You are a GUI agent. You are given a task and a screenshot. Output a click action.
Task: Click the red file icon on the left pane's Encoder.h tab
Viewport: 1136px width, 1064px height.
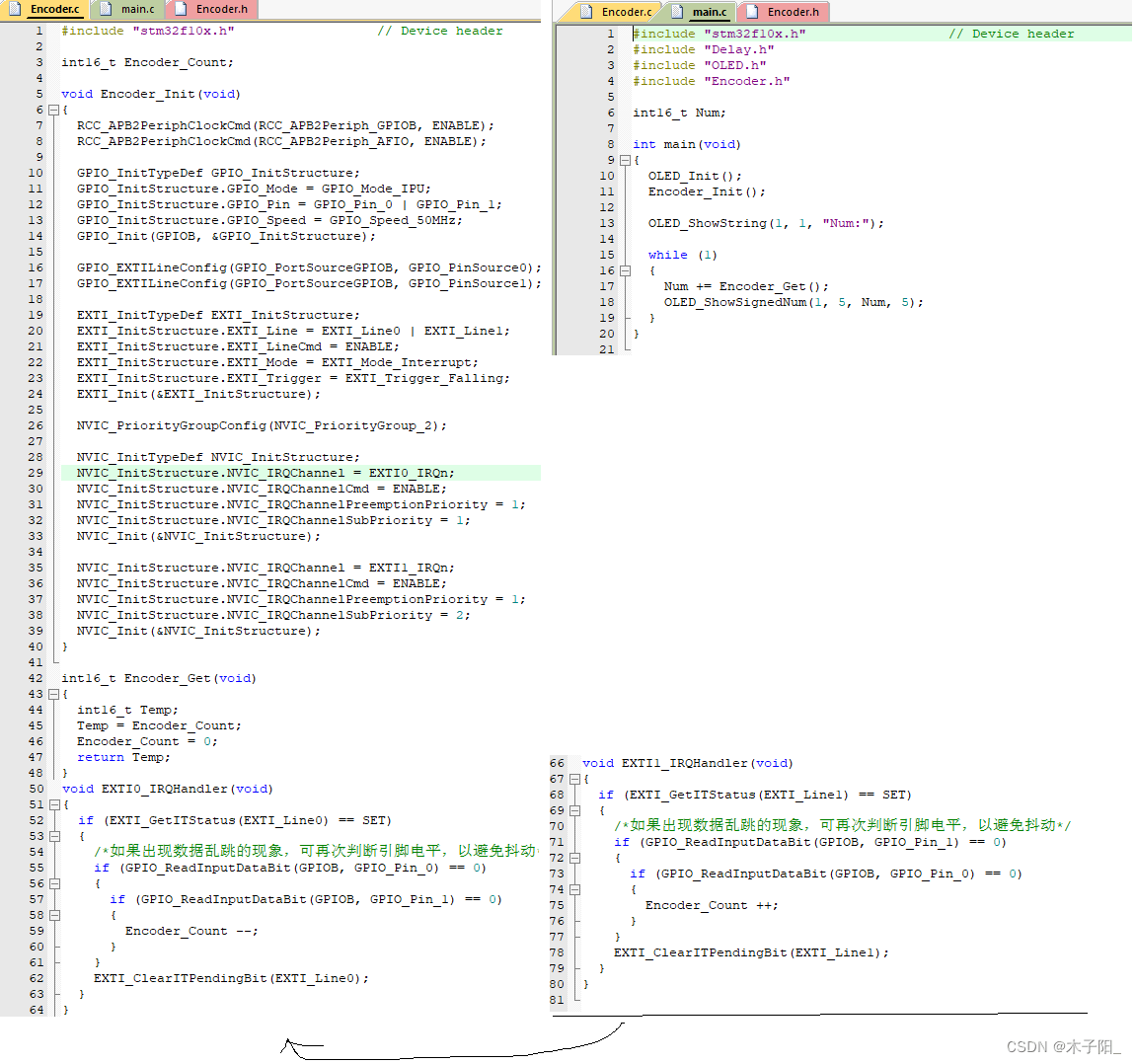pos(180,9)
